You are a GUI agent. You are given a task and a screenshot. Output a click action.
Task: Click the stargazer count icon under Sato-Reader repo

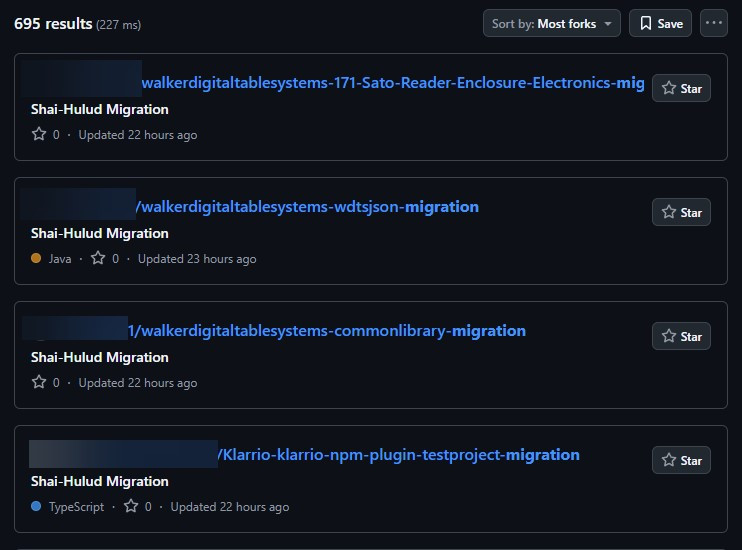[x=39, y=134]
